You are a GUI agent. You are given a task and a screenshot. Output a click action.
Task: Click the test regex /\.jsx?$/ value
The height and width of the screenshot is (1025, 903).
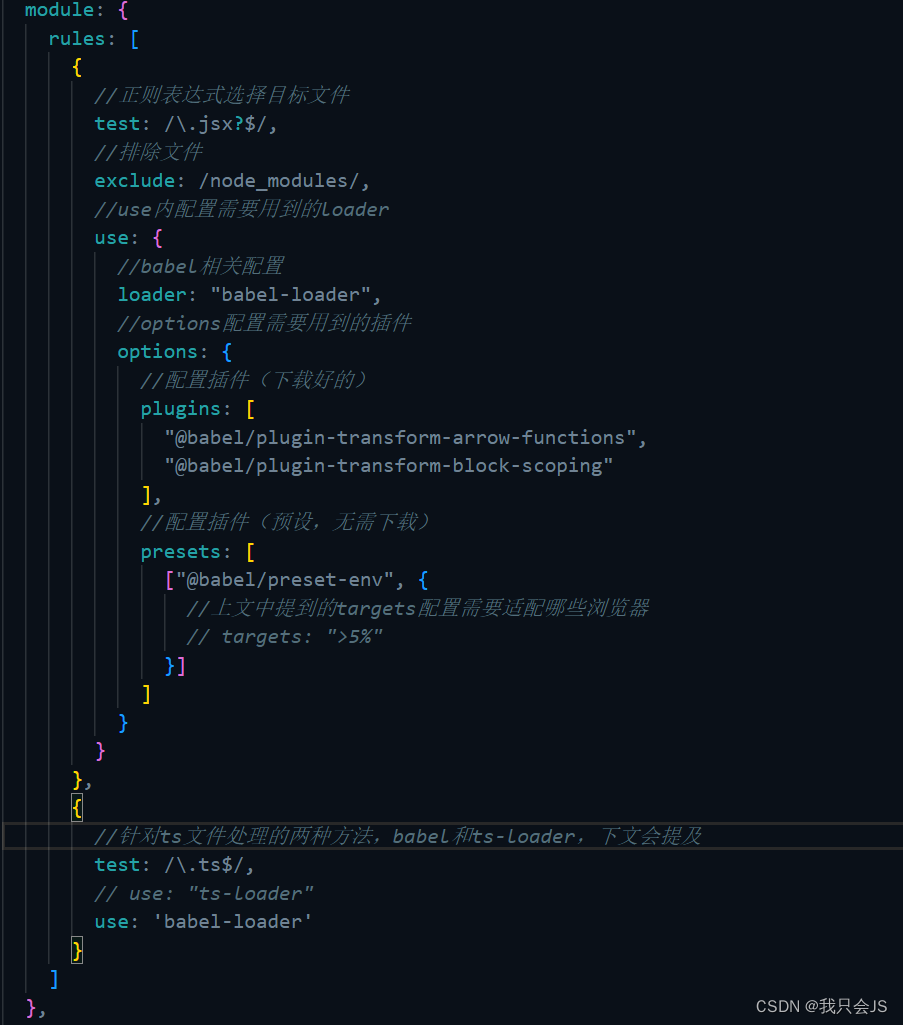pyautogui.click(x=215, y=123)
